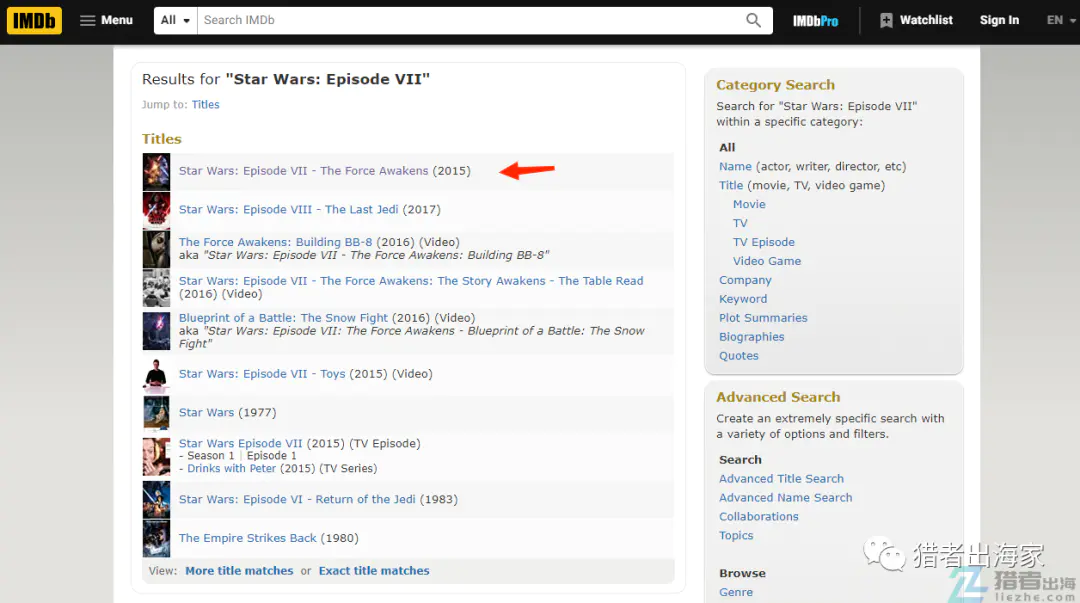Click the IMDb logo
Image resolution: width=1080 pixels, height=603 pixels.
pyautogui.click(x=34, y=20)
